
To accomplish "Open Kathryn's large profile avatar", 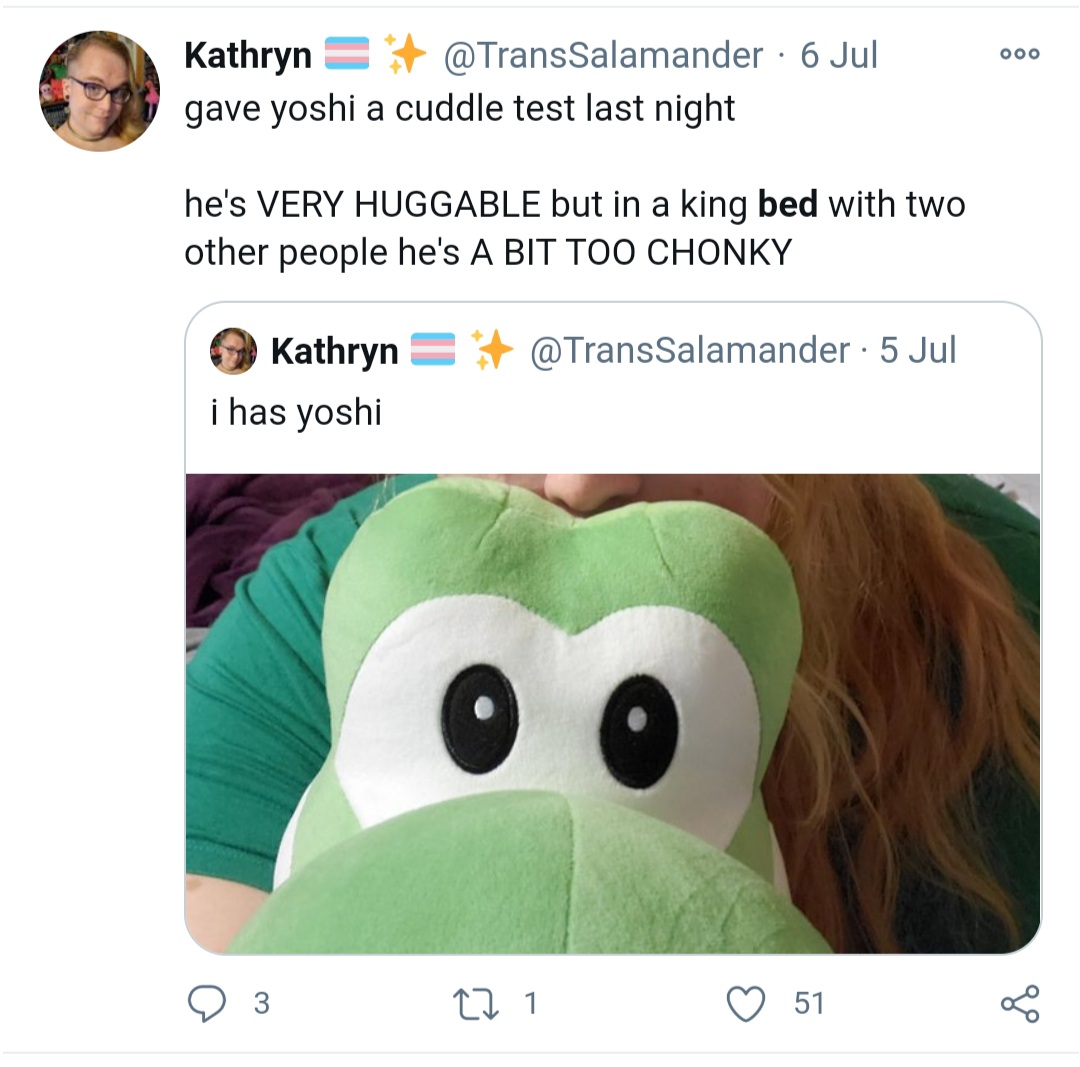I will point(99,90).
